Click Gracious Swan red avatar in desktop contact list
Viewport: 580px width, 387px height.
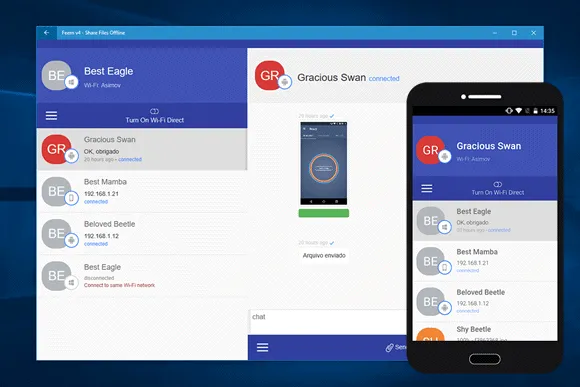coord(56,149)
